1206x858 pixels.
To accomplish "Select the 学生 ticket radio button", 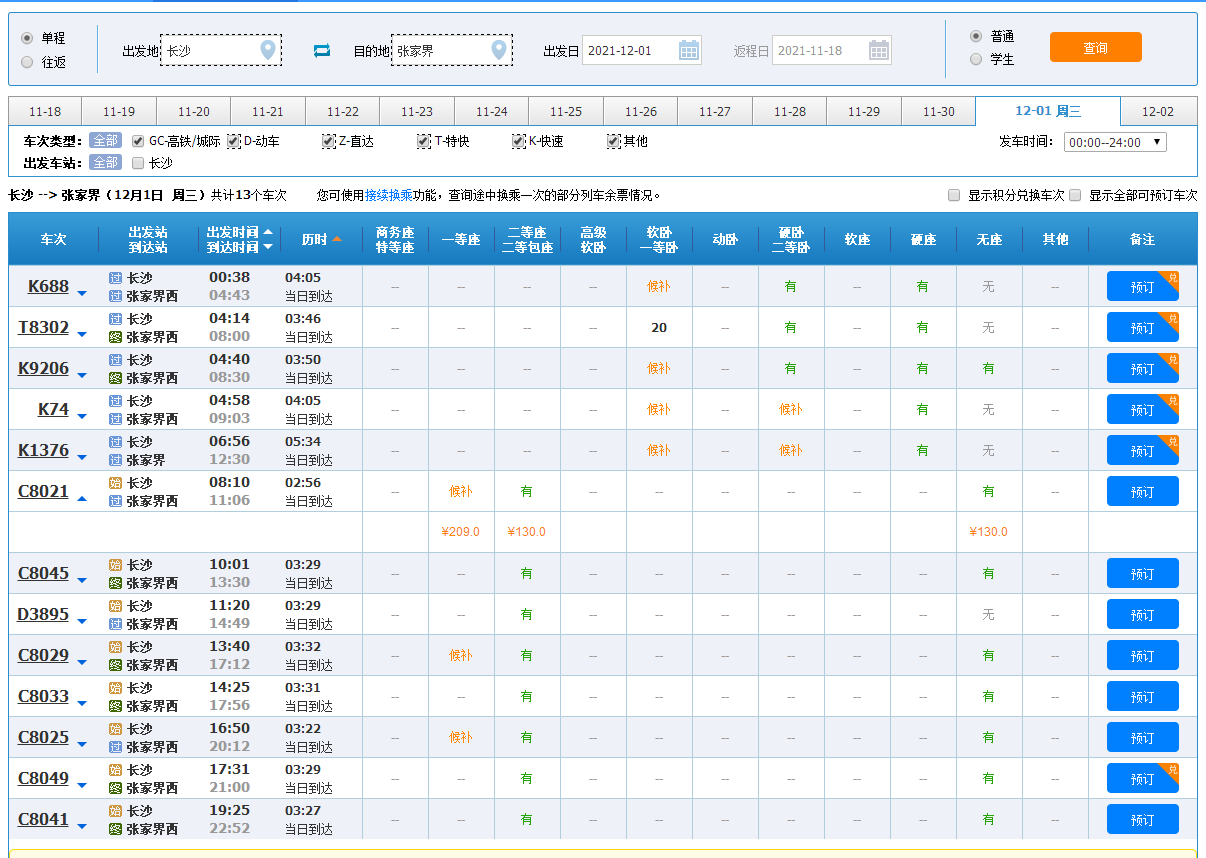I will point(976,59).
